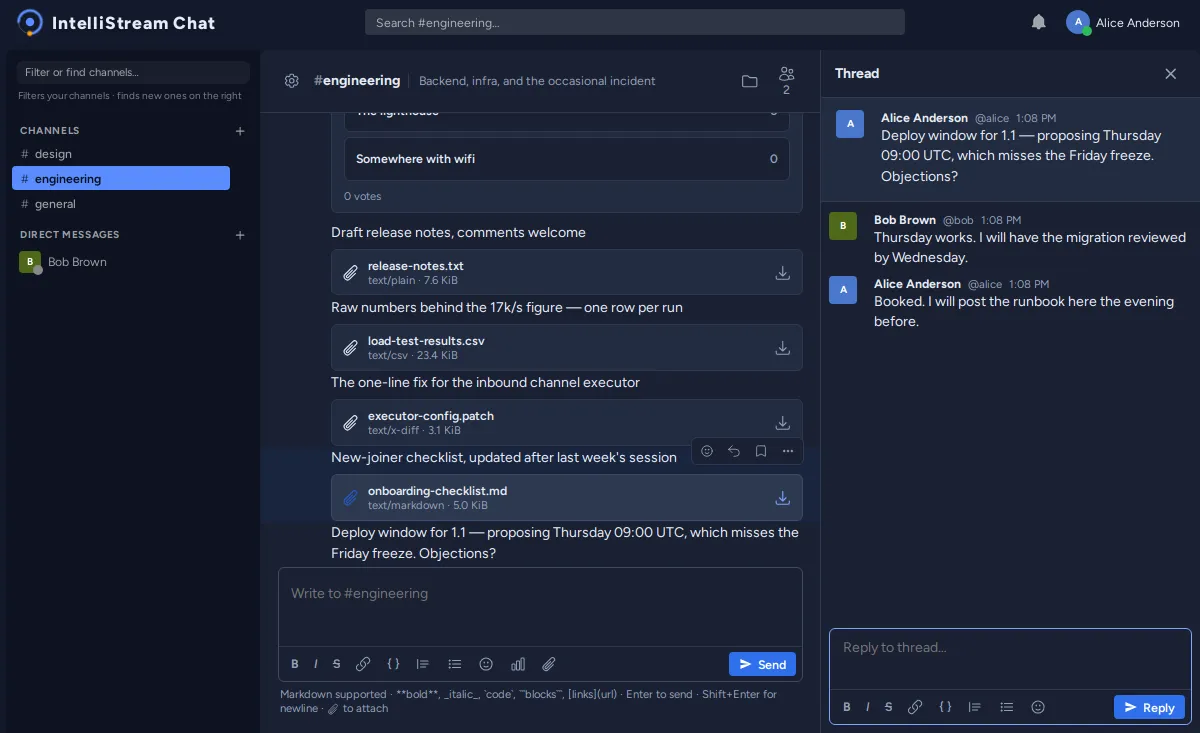This screenshot has height=733, width=1200.
Task: Switch to the general channel
Action: (121, 203)
